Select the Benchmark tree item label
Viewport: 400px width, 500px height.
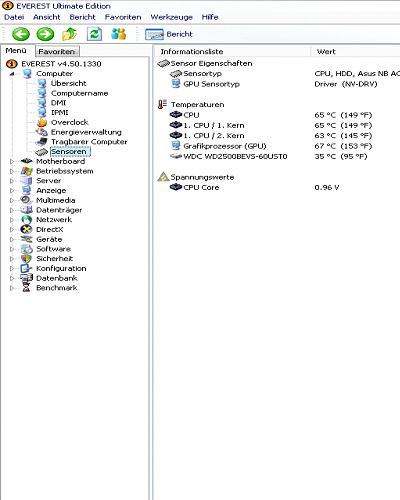pos(57,288)
